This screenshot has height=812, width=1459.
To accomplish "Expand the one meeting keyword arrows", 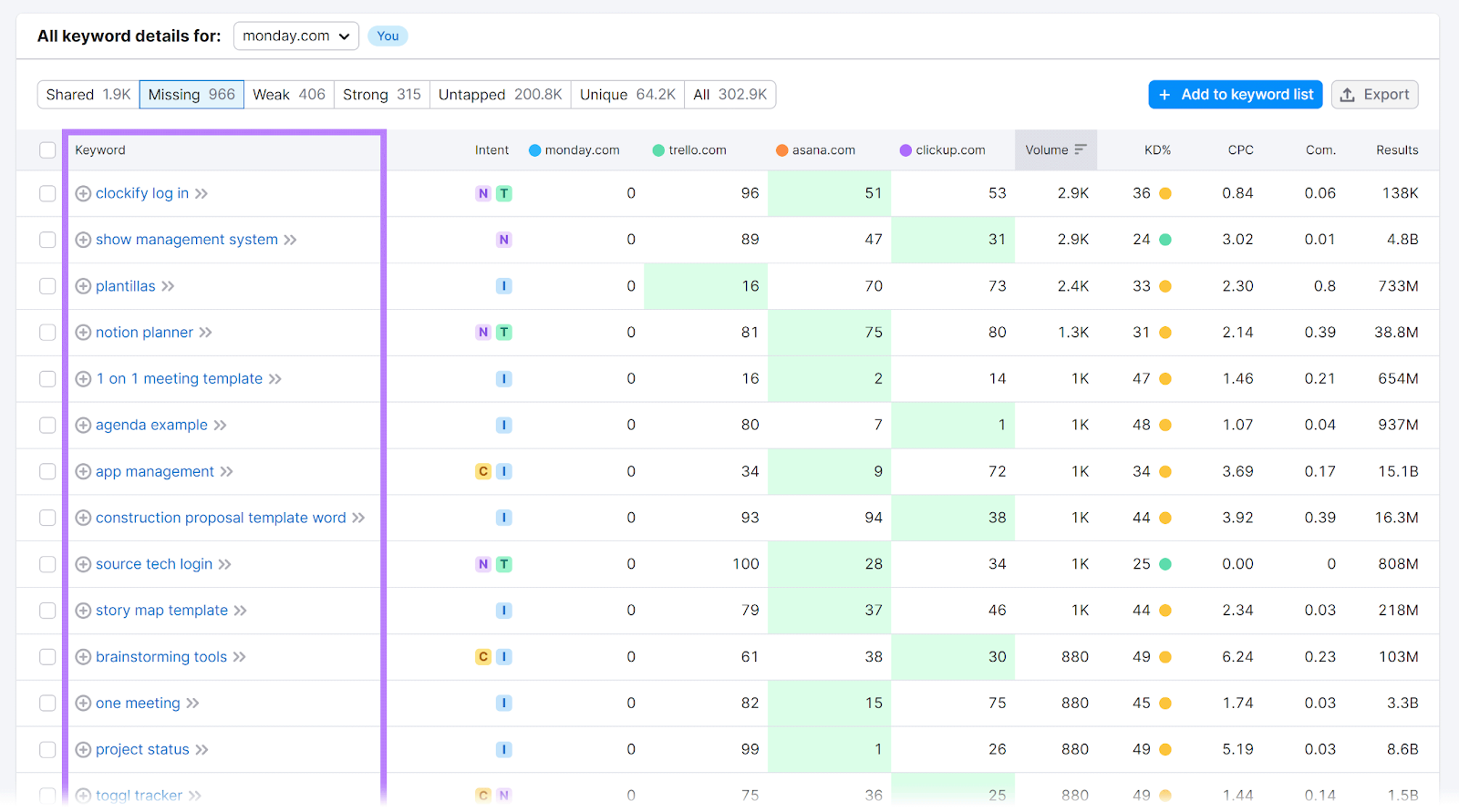I will click(193, 704).
